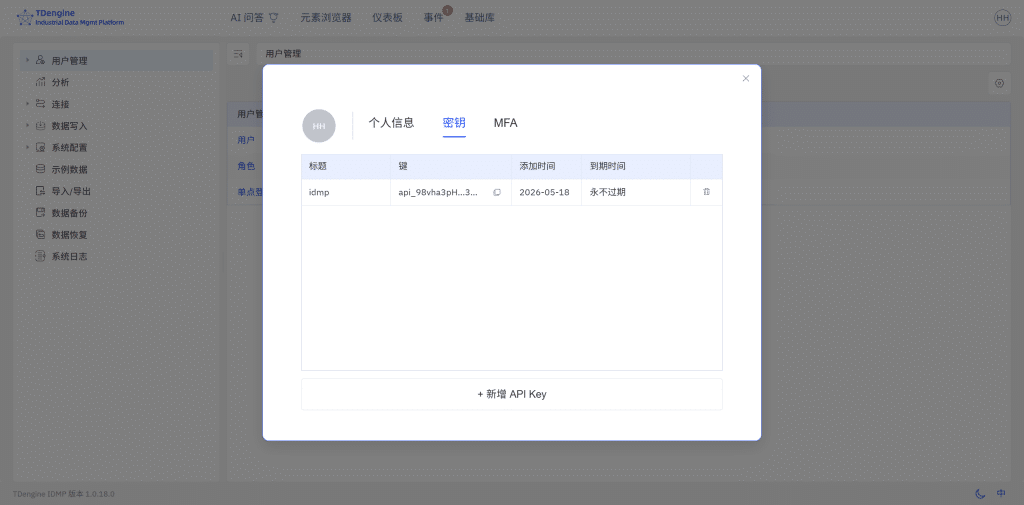Click the AI 问答 lightbulb icon
The width and height of the screenshot is (1024, 505).
[274, 18]
